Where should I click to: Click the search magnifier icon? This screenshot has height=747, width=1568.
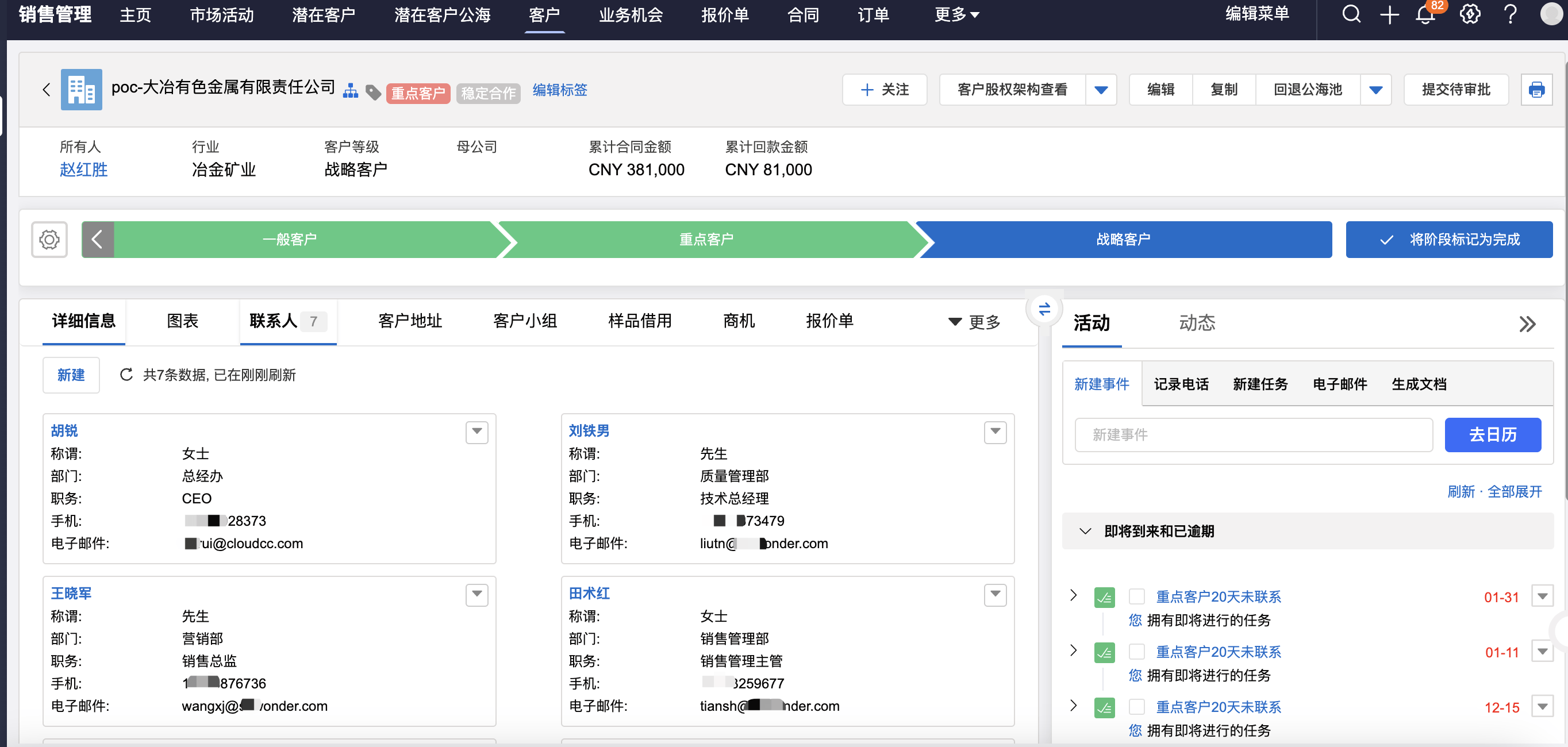tap(1351, 14)
